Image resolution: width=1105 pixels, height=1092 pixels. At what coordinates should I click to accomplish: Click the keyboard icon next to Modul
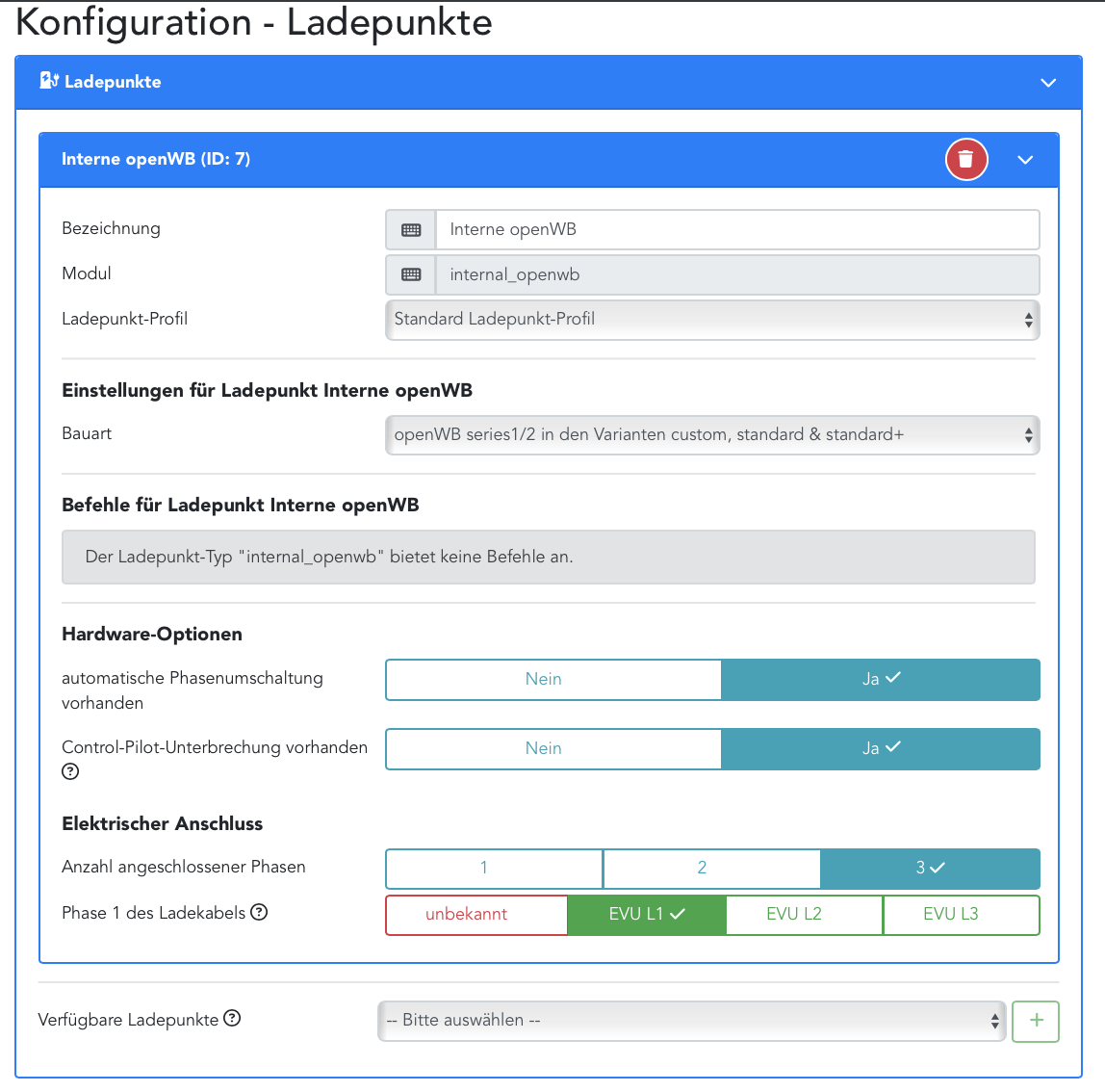[x=411, y=275]
